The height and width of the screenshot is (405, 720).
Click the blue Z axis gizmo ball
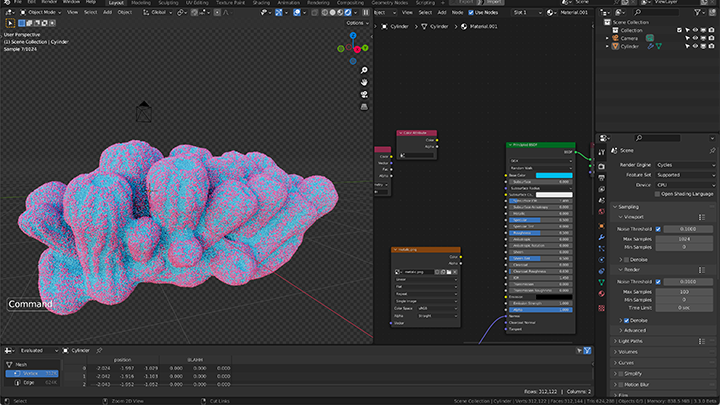[353, 35]
